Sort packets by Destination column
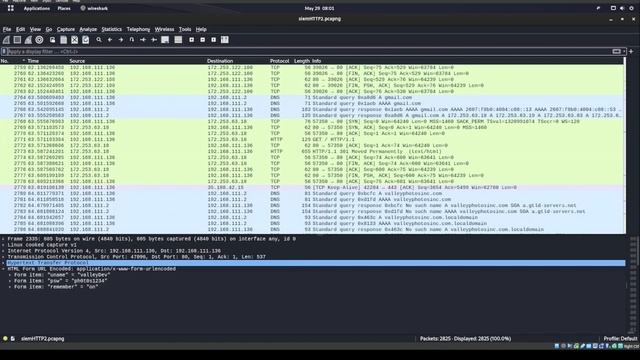Viewport: 640px width, 360px height. 220,61
